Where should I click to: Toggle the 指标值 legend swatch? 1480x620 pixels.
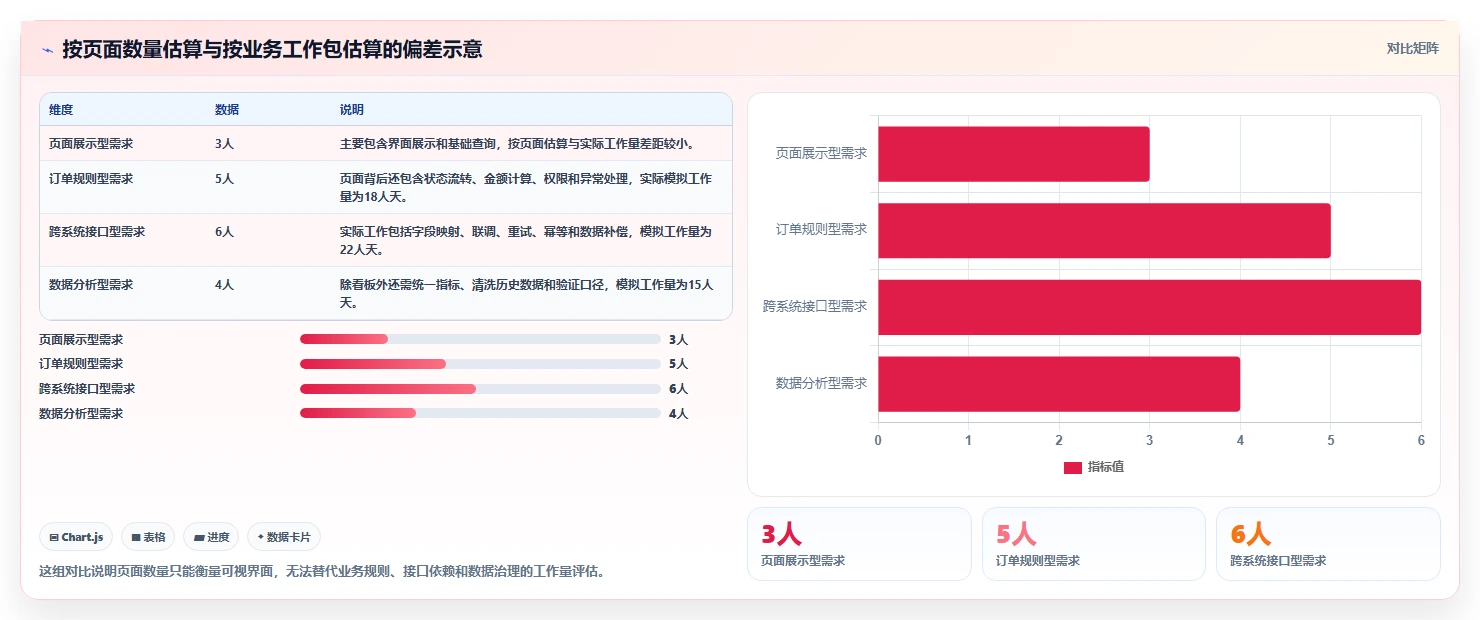pyautogui.click(x=1072, y=468)
